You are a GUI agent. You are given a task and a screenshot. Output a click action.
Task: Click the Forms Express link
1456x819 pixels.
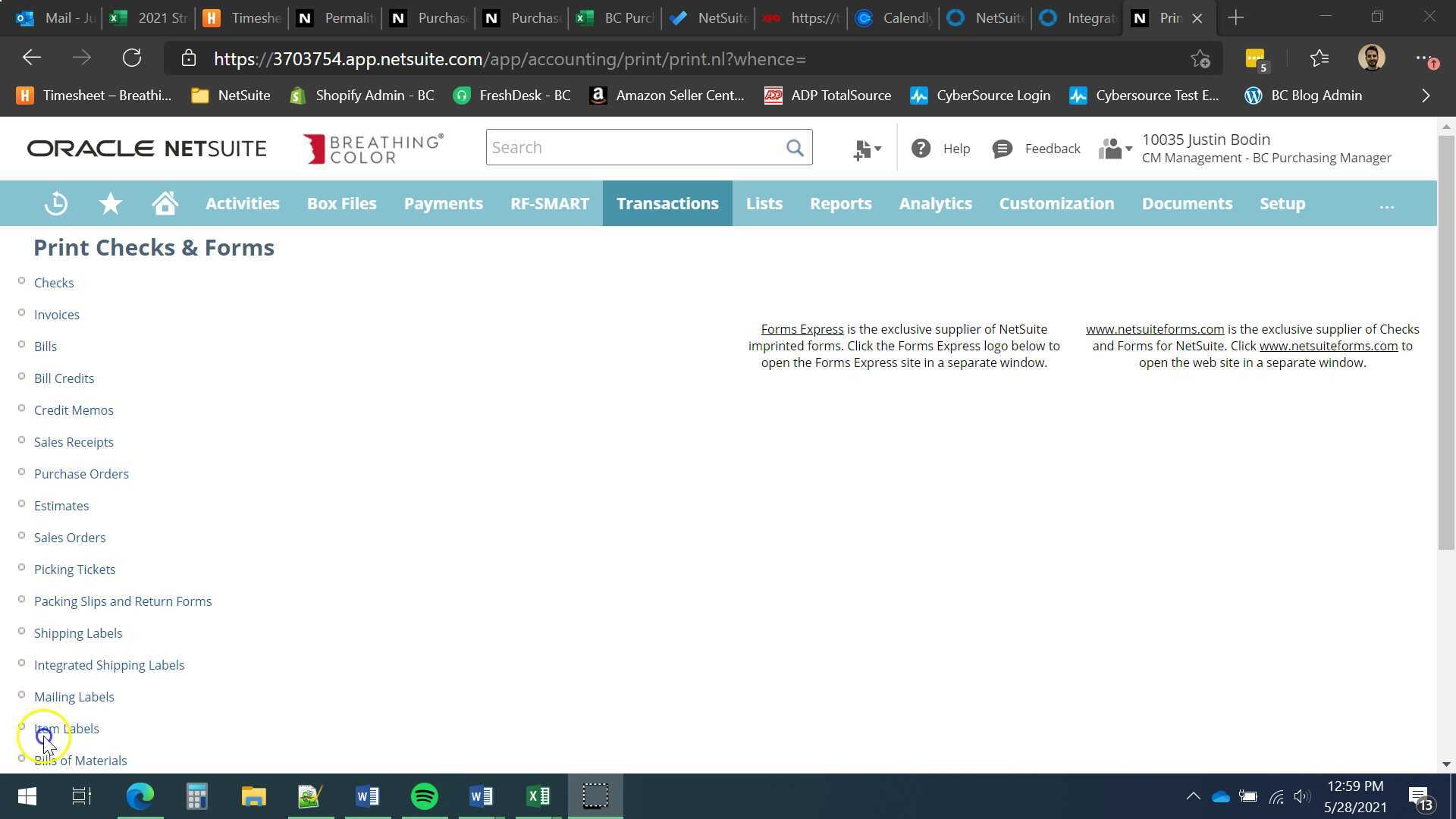click(x=802, y=328)
